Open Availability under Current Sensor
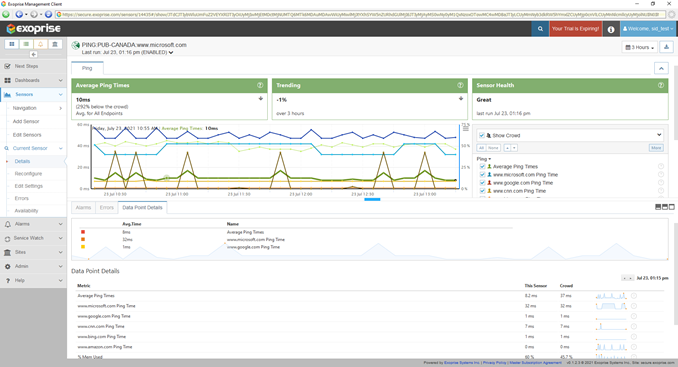The image size is (678, 367). pyautogui.click(x=26, y=211)
